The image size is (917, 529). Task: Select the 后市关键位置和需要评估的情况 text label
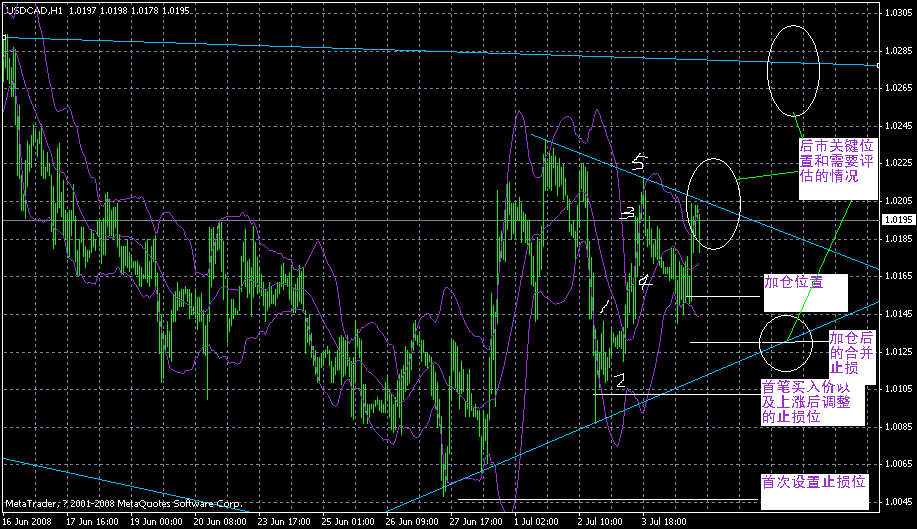838,168
